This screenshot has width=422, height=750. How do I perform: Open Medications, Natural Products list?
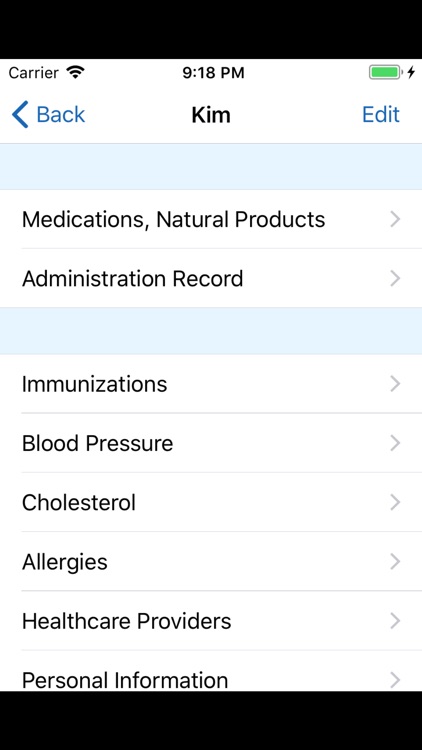point(211,219)
